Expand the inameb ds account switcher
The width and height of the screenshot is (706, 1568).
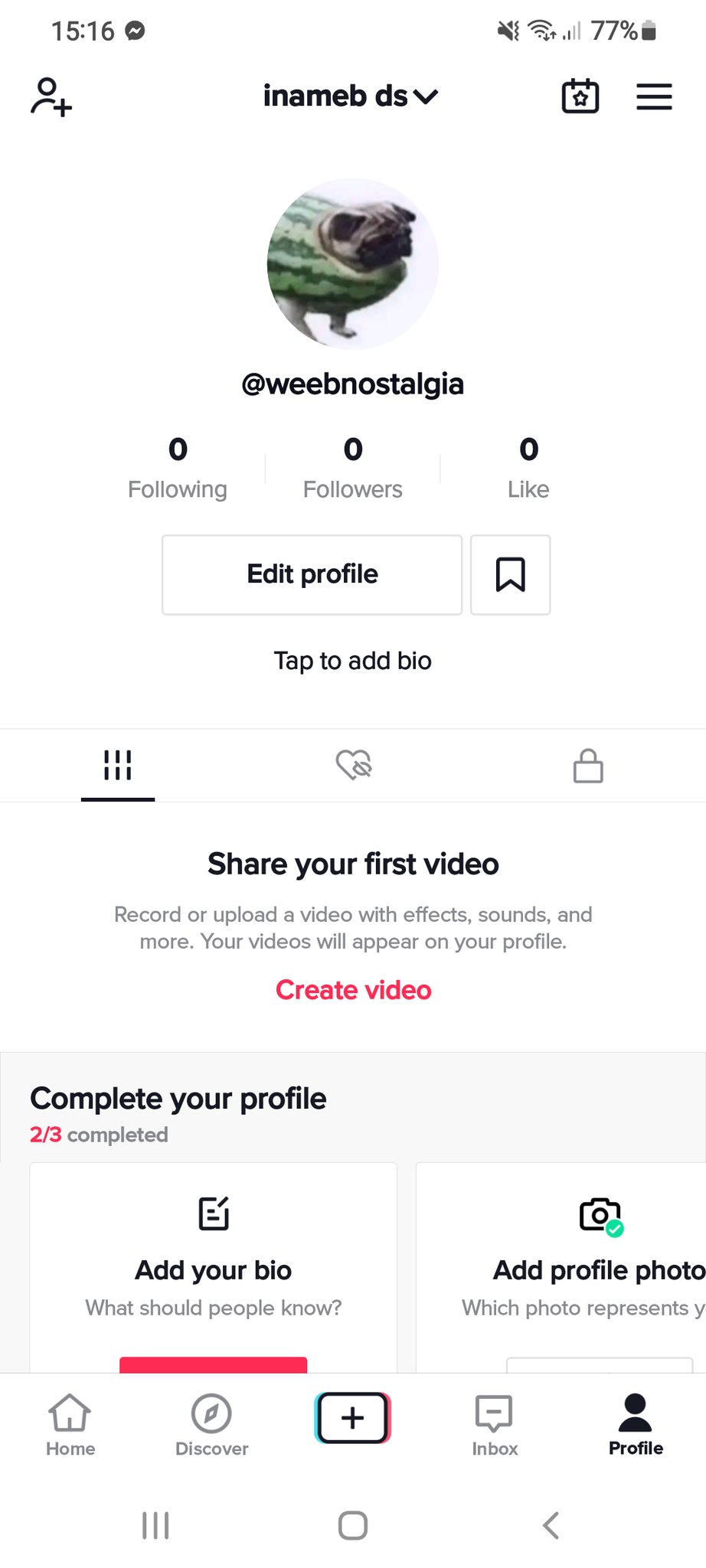point(351,96)
